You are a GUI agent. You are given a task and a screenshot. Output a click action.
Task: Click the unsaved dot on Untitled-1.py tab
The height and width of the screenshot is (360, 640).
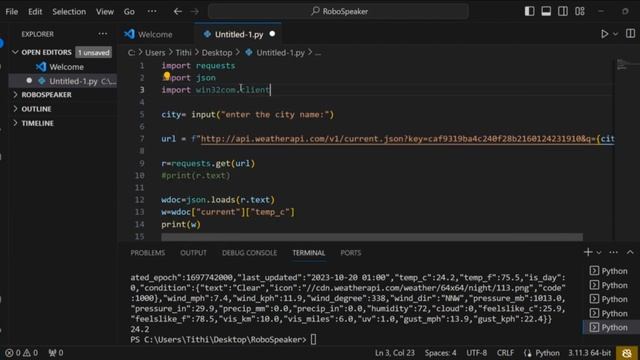pyautogui.click(x=272, y=34)
